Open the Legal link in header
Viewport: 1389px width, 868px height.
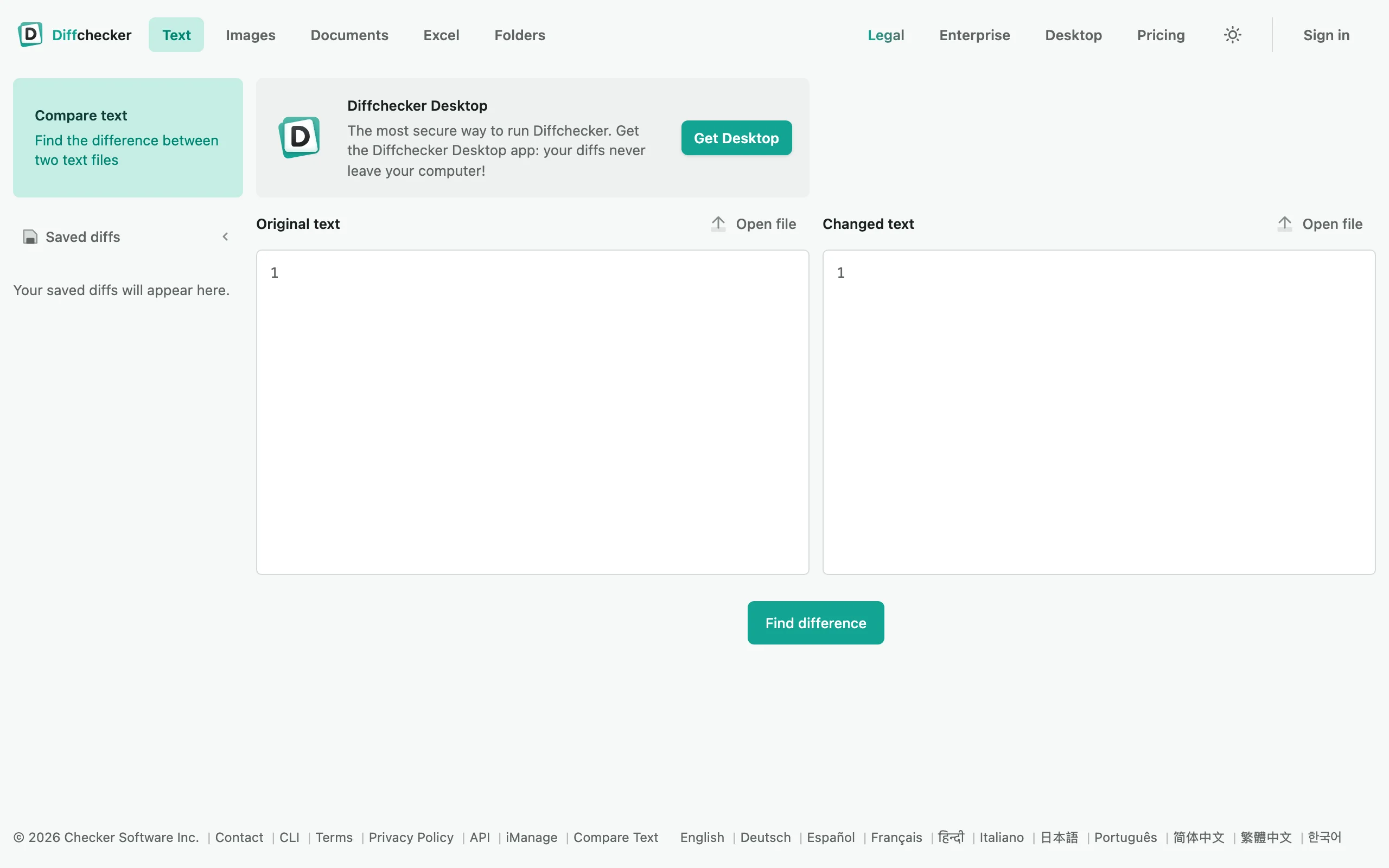[885, 35]
